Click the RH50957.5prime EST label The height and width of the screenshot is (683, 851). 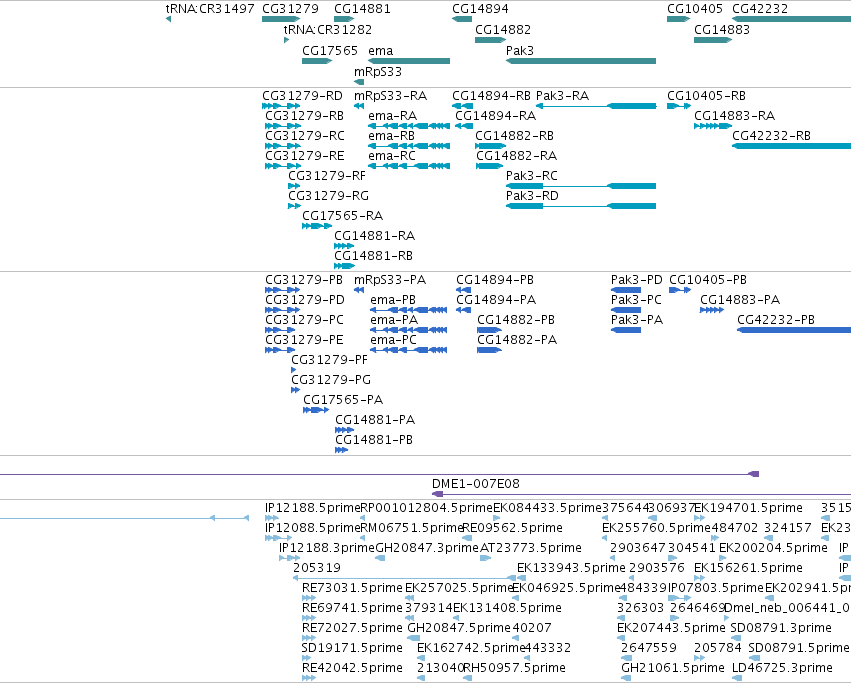[x=514, y=668]
